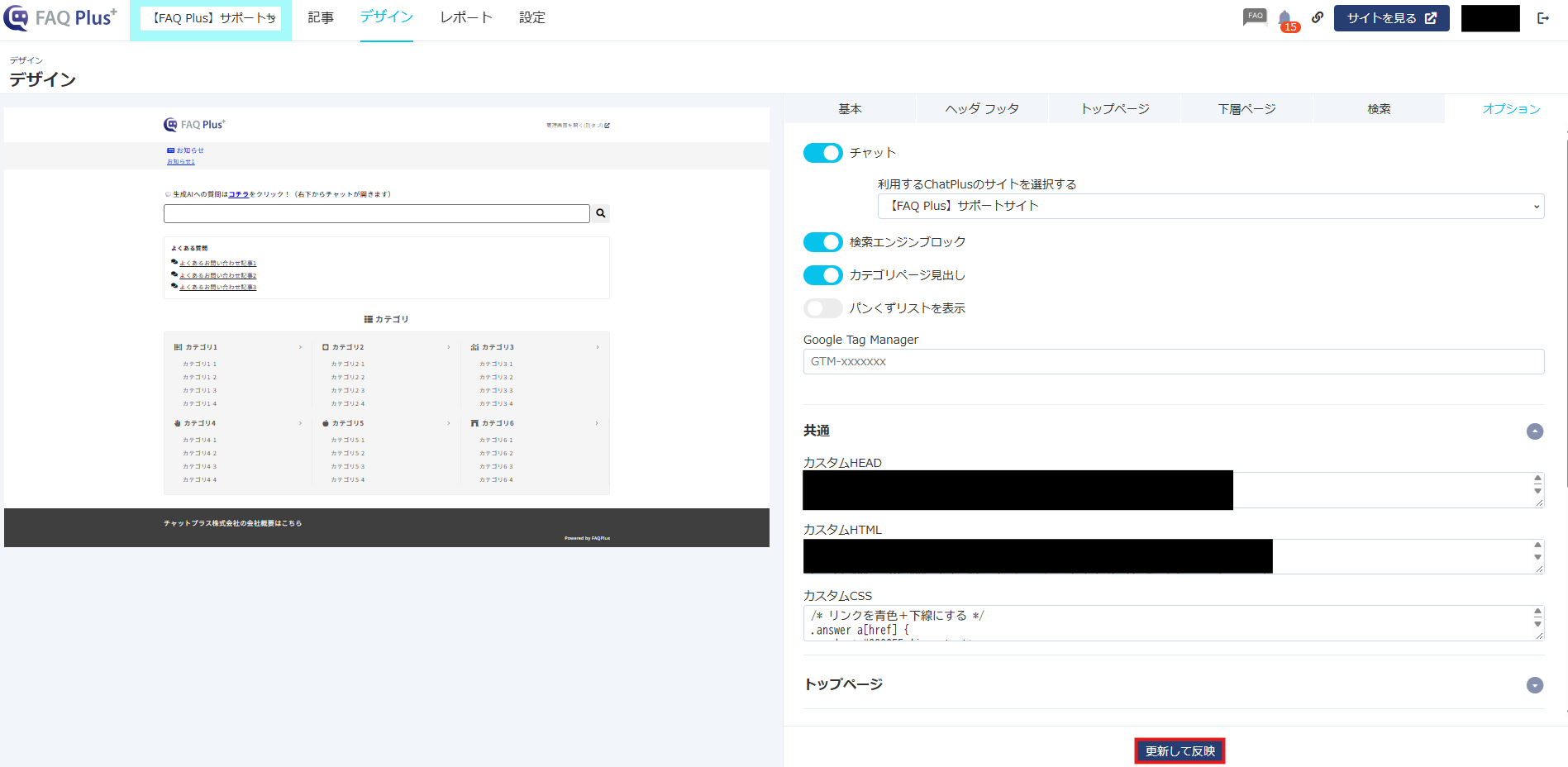The image size is (1568, 767).
Task: Click the カスタムCSS text area
Action: (x=1174, y=623)
